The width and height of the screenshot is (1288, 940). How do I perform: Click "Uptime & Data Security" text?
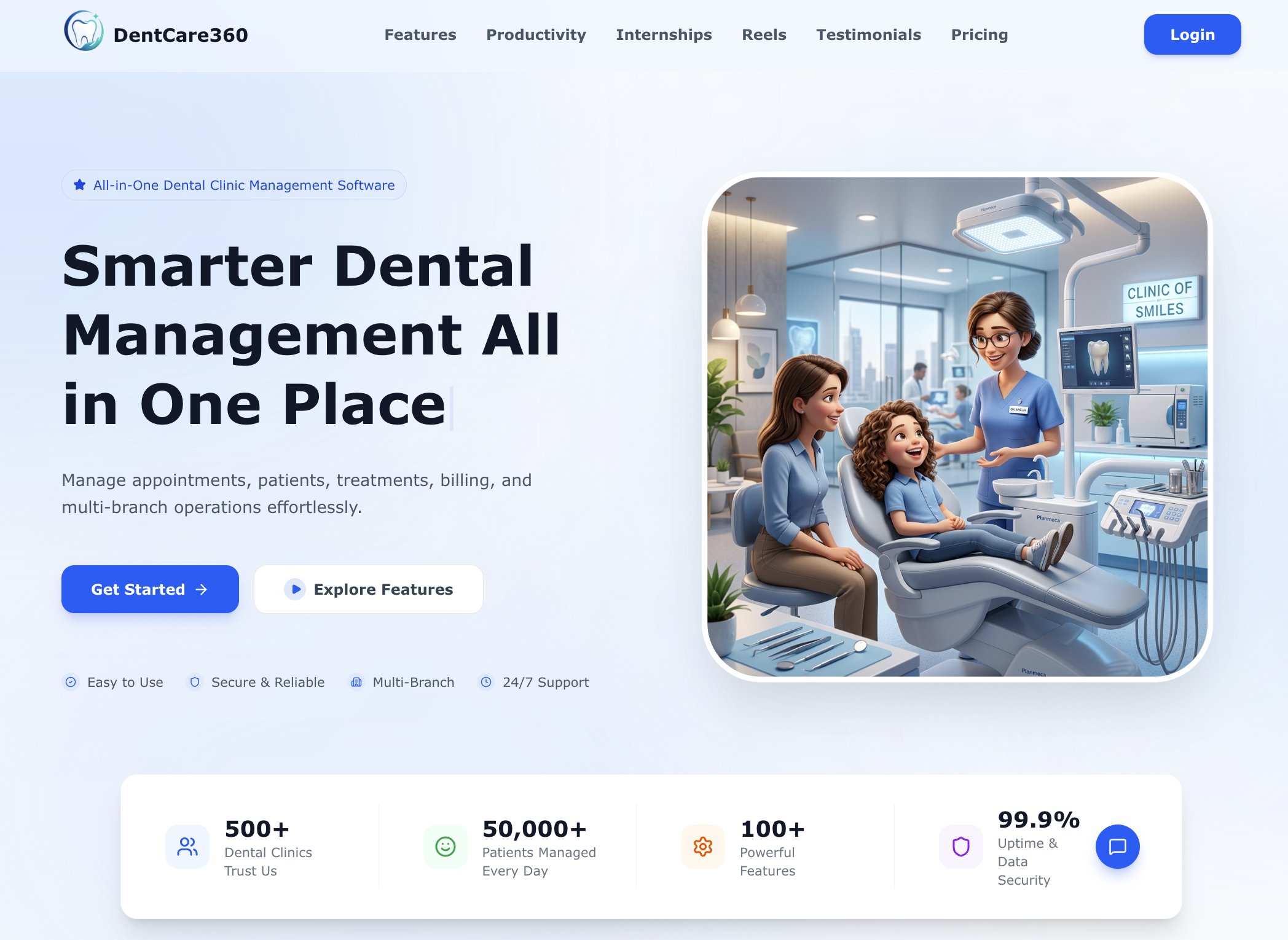(x=1028, y=861)
